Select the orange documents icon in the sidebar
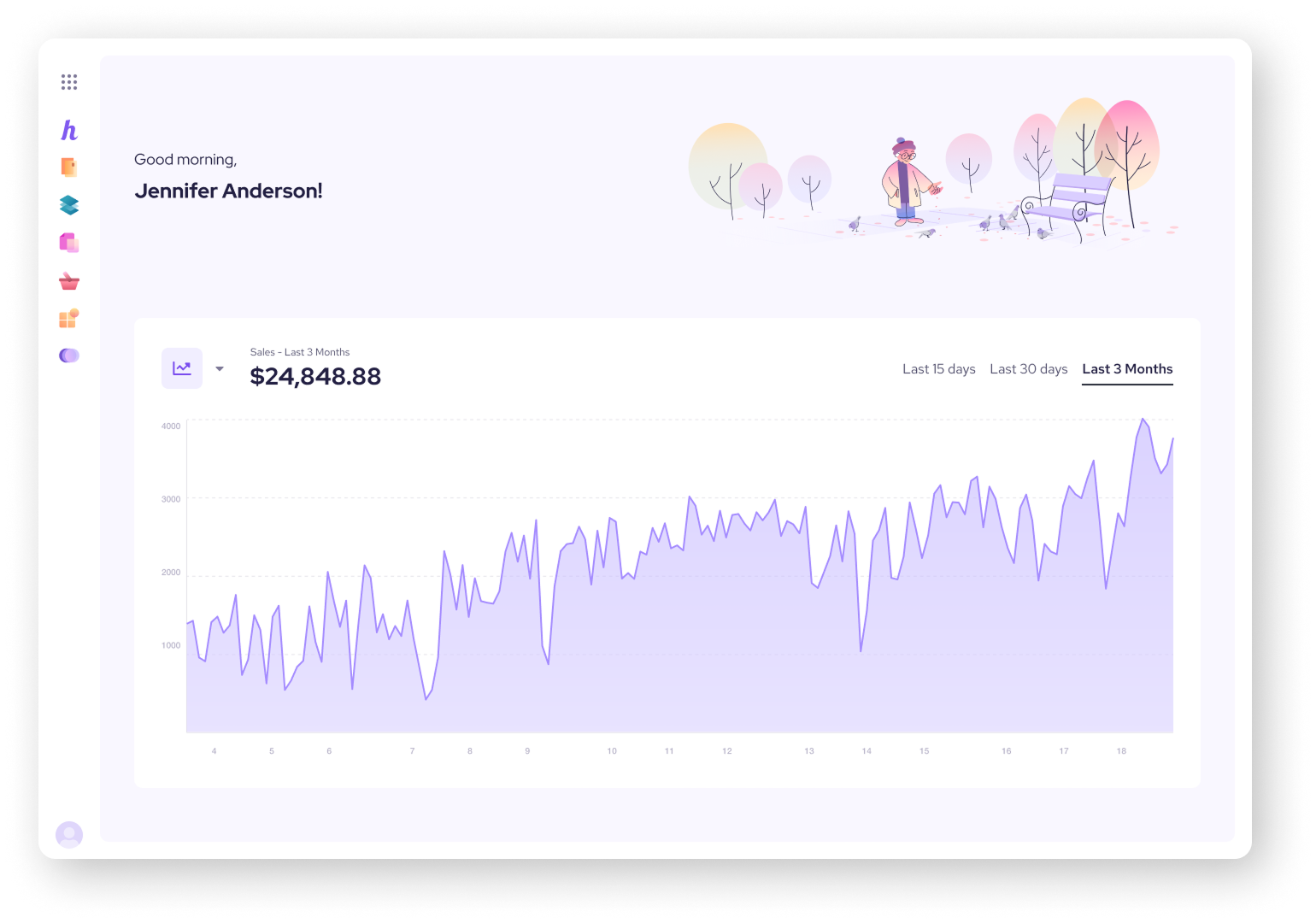1316x923 pixels. (68, 168)
